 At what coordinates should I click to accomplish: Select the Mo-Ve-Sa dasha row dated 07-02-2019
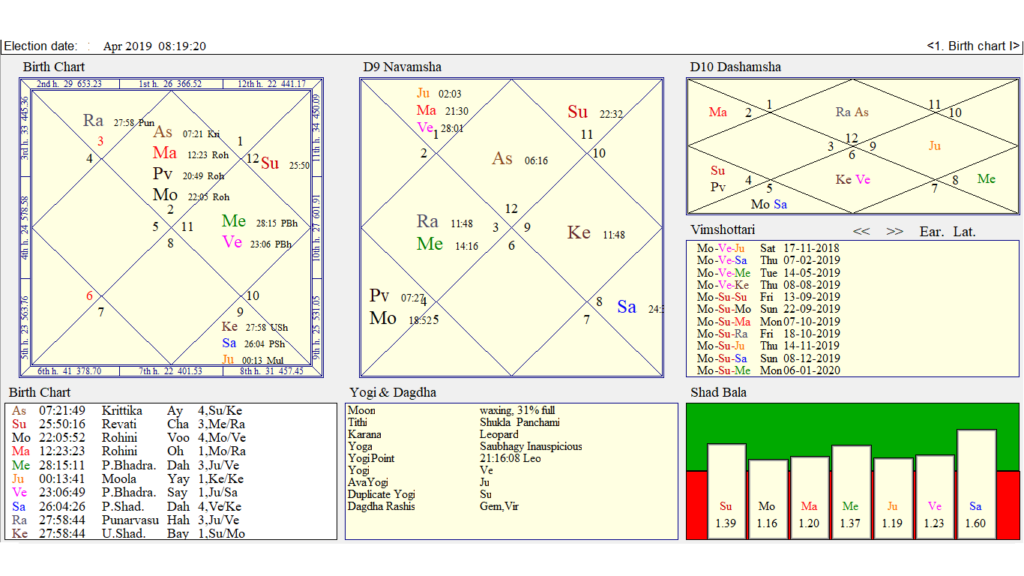(768, 261)
